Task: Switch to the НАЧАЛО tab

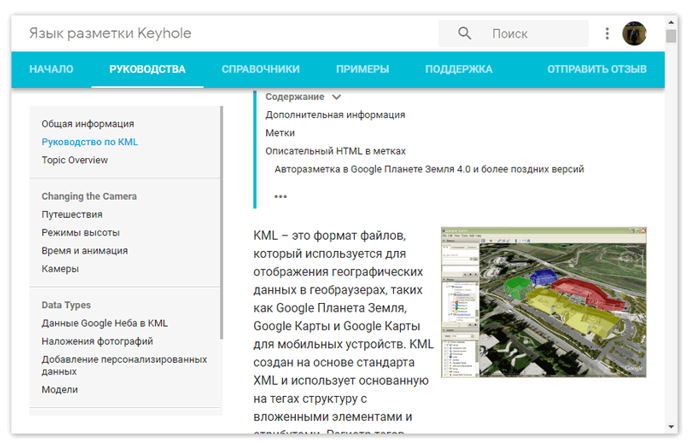Action: coord(52,69)
